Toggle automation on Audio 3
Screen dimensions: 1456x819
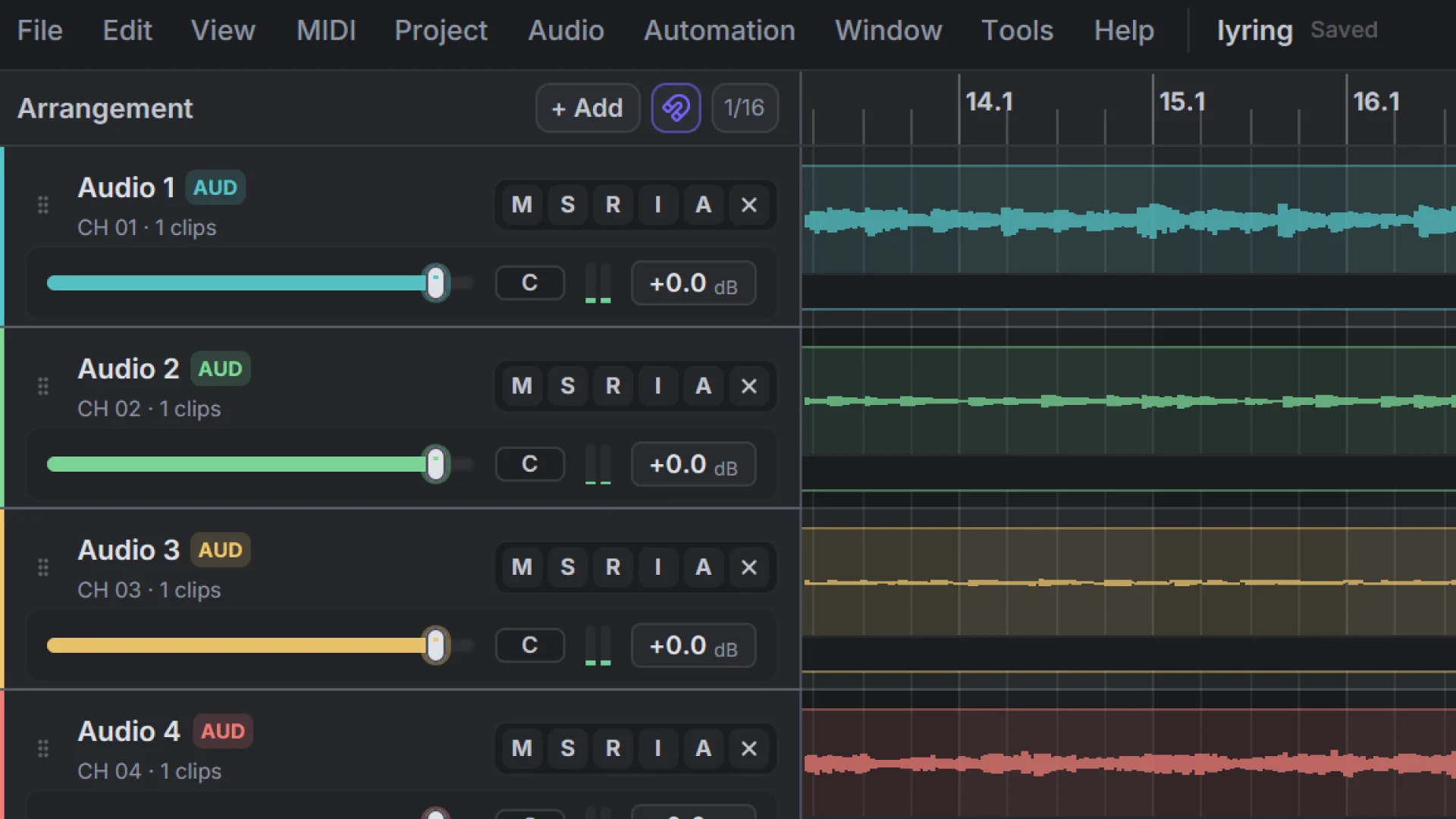(703, 567)
